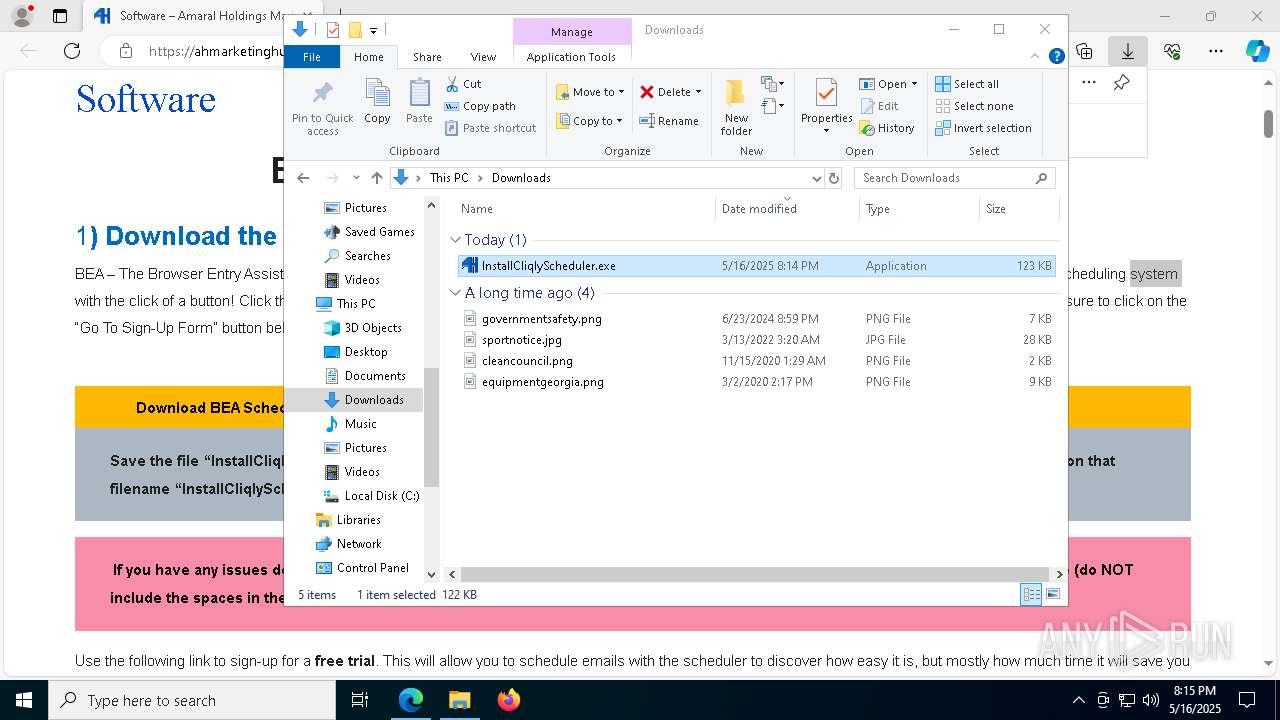The image size is (1280, 720).
Task: Select the Home ribbon tab
Action: [368, 57]
